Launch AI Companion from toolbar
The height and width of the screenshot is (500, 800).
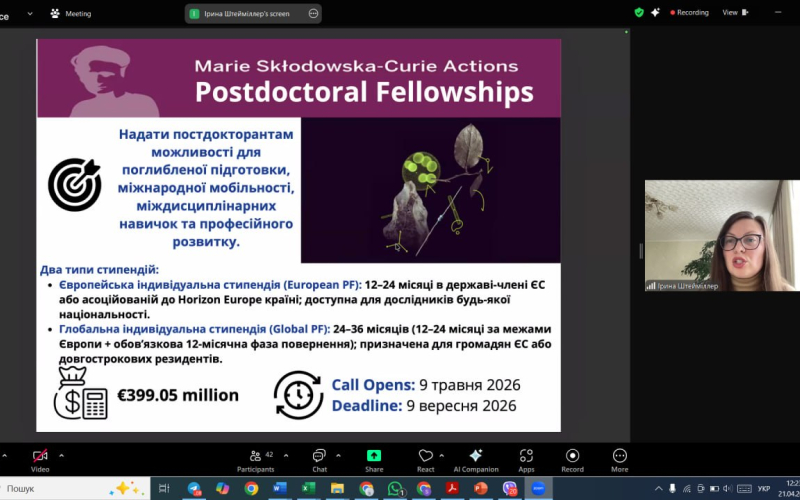coord(476,460)
